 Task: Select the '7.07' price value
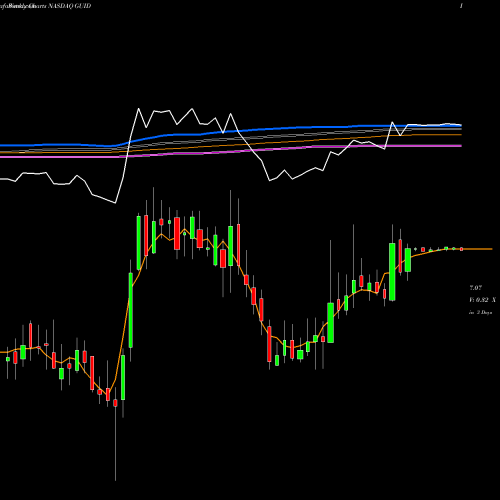(x=475, y=288)
